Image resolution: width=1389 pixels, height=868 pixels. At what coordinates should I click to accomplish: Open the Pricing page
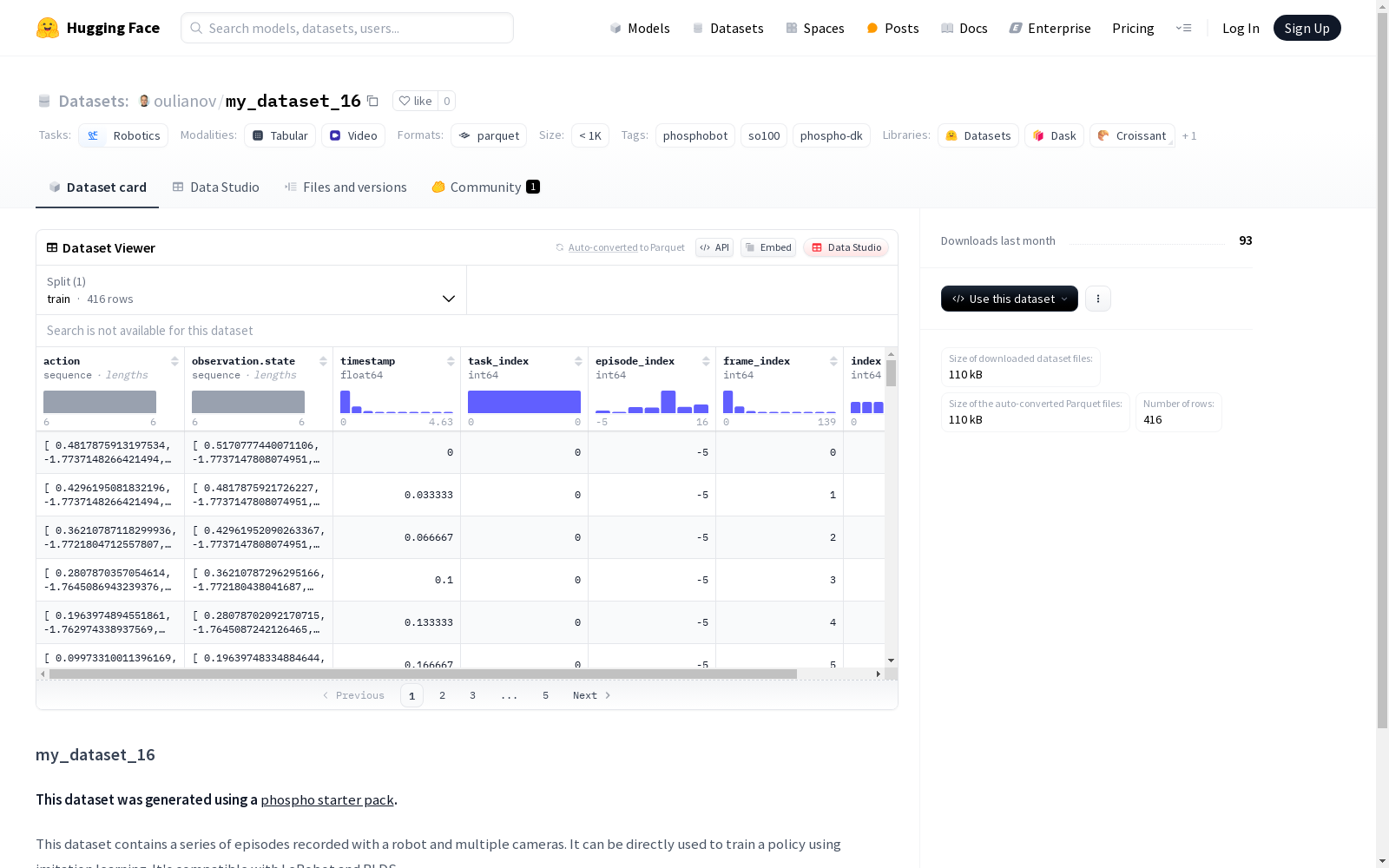[x=1133, y=28]
